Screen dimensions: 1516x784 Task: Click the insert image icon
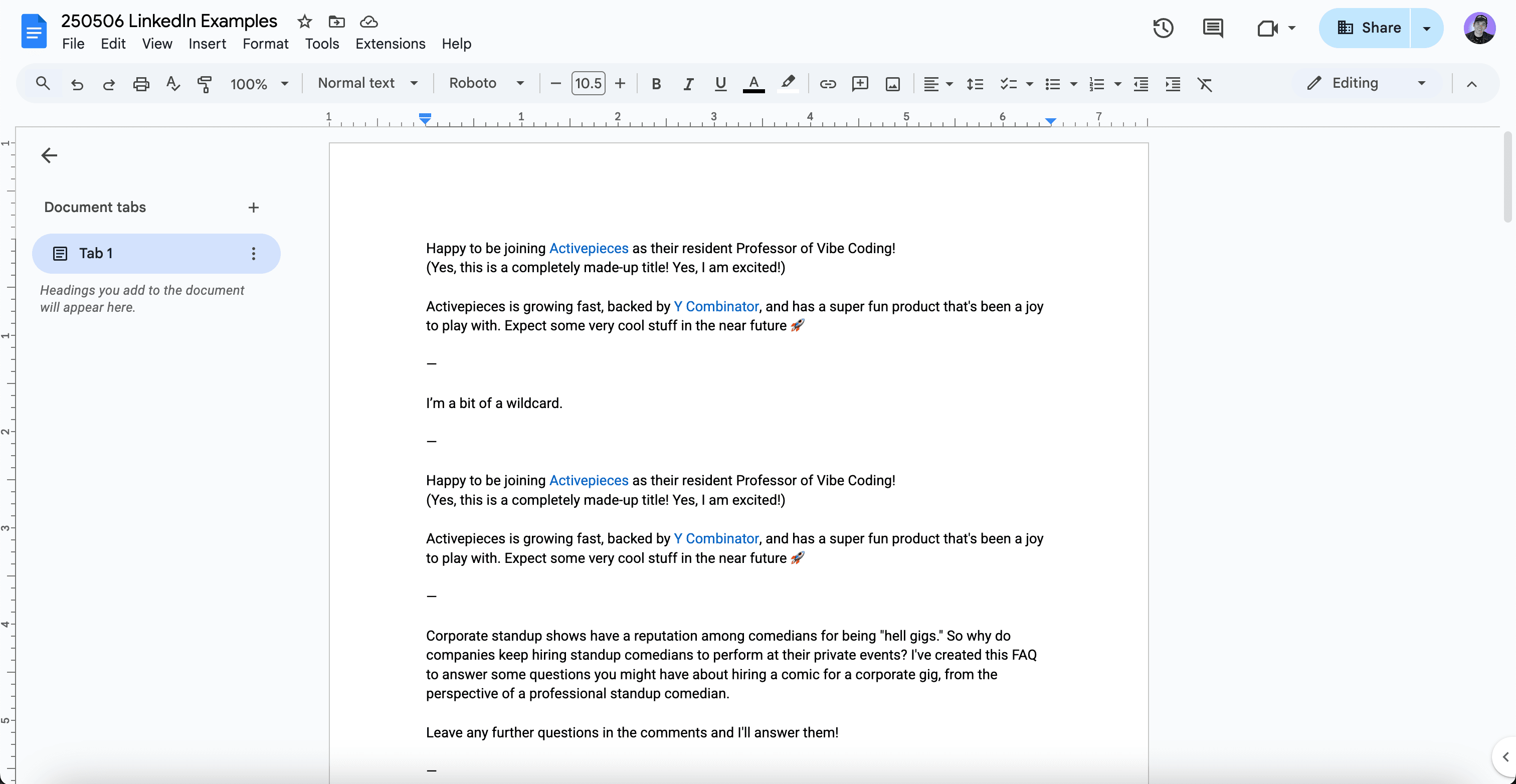892,84
